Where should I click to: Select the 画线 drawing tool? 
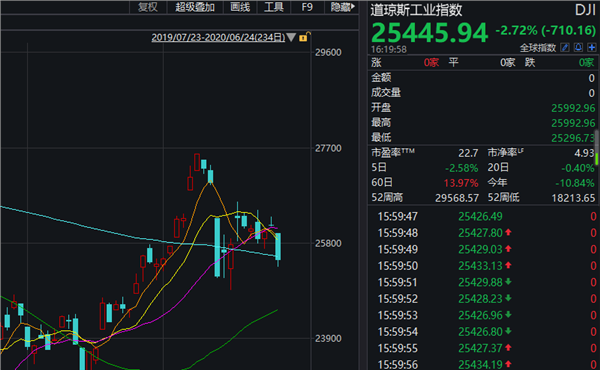[x=240, y=7]
